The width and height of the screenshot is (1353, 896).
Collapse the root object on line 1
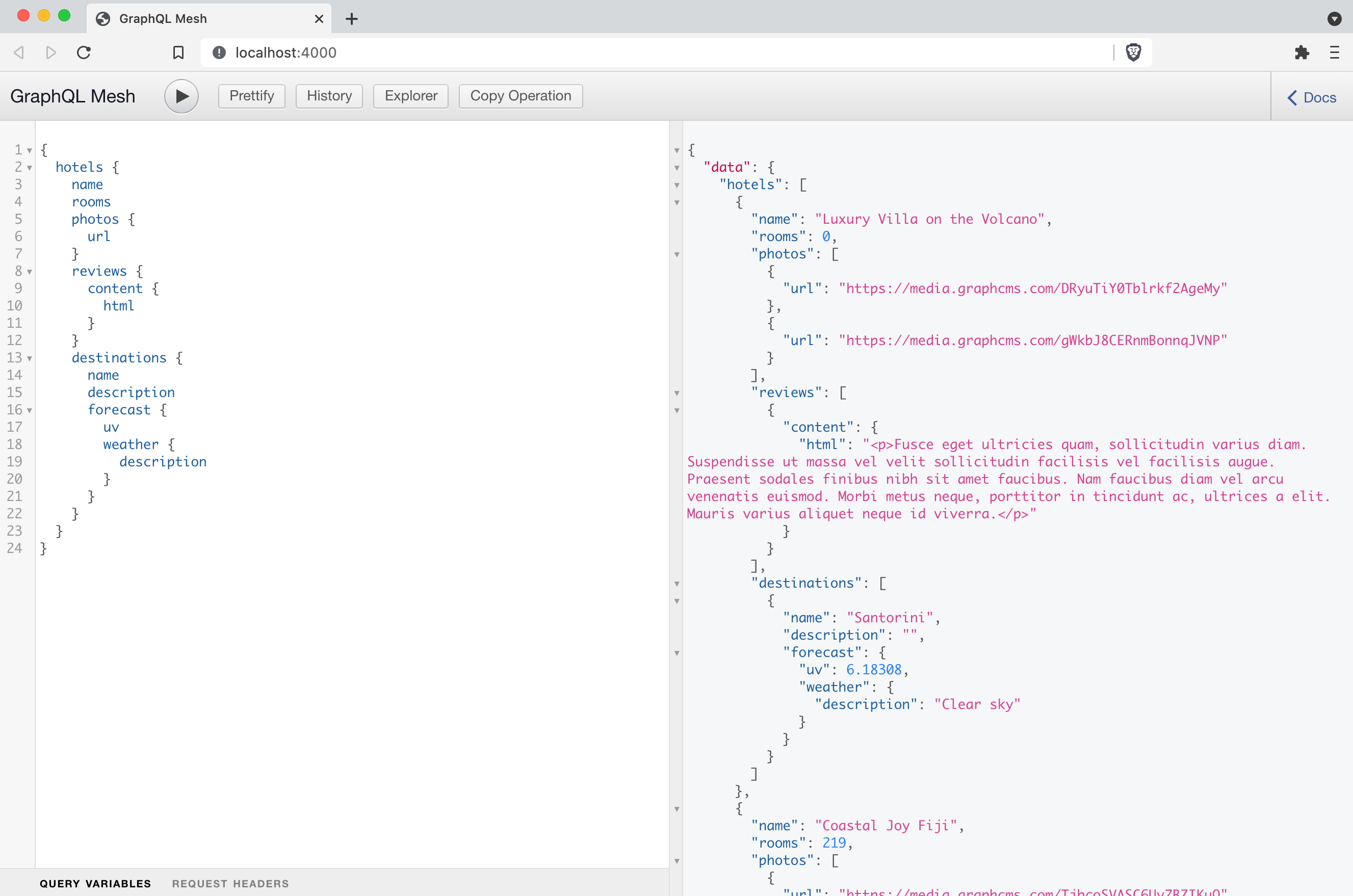pos(30,150)
